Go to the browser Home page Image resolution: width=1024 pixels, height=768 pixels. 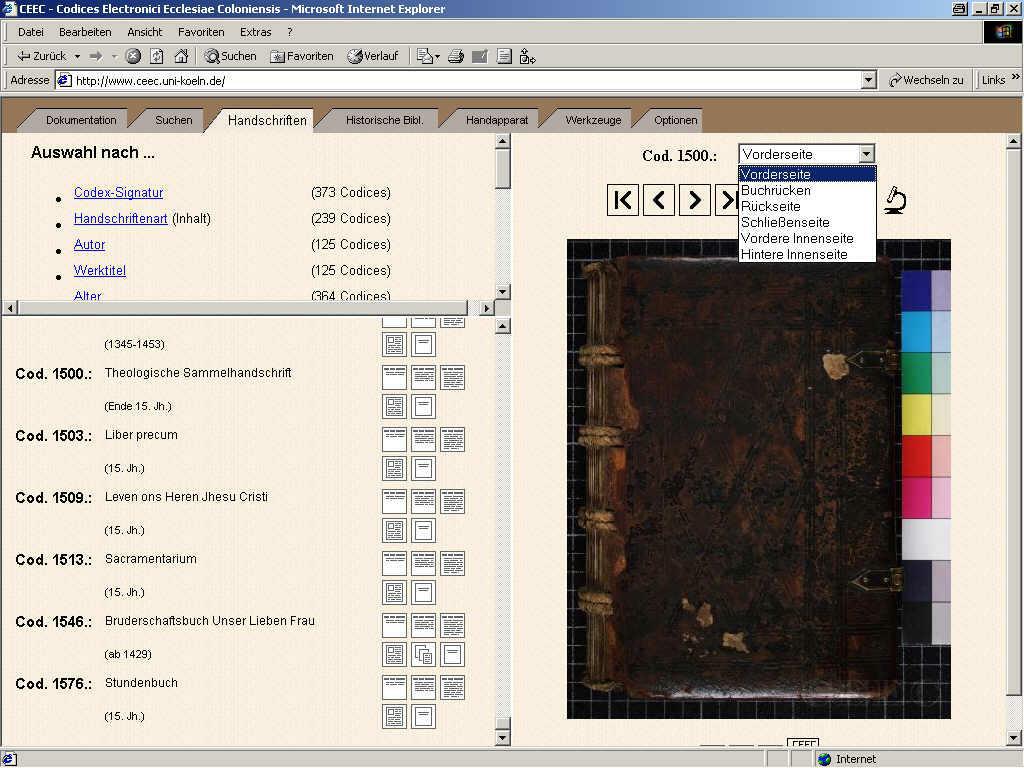[181, 56]
